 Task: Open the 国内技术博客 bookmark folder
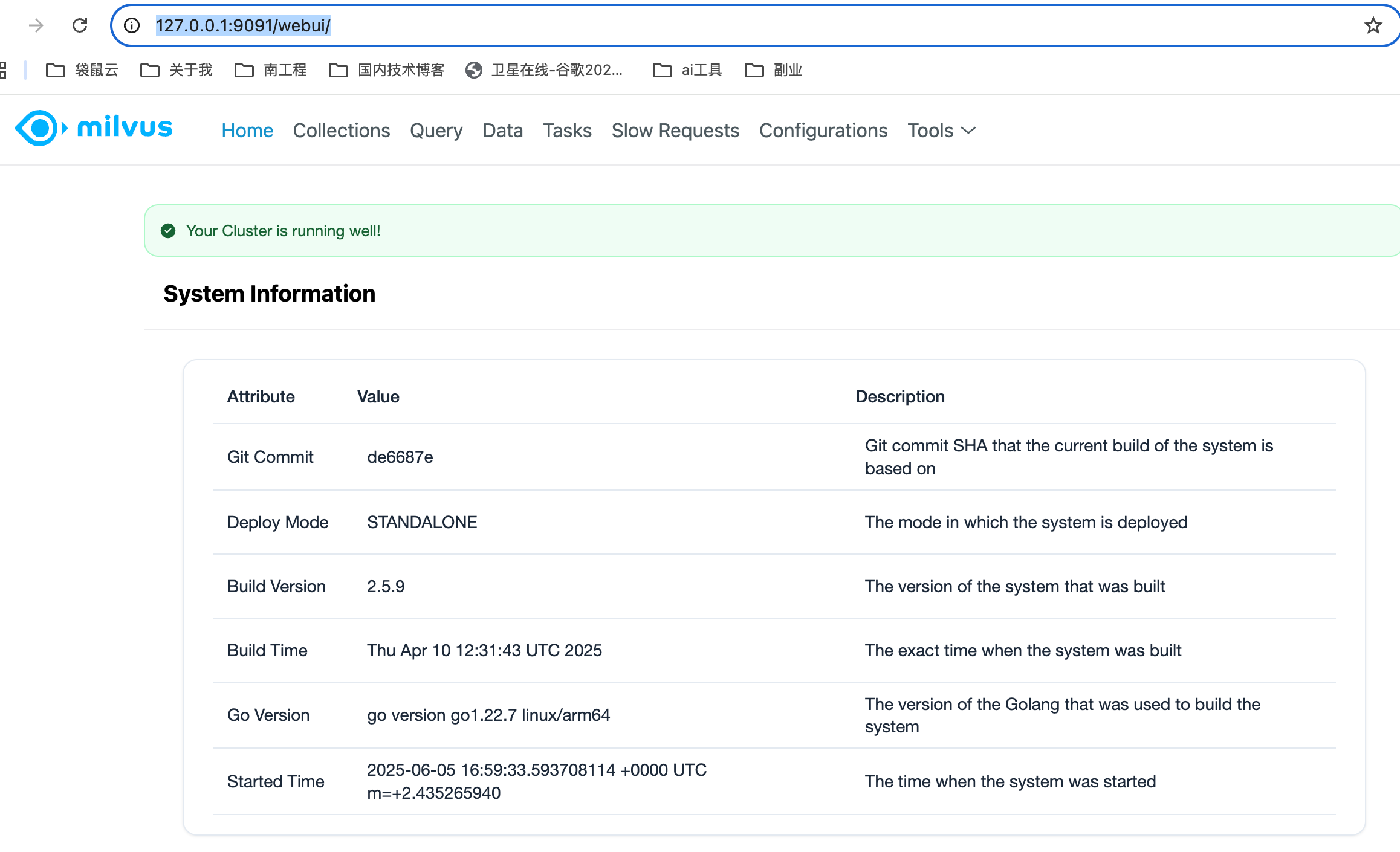(x=387, y=70)
